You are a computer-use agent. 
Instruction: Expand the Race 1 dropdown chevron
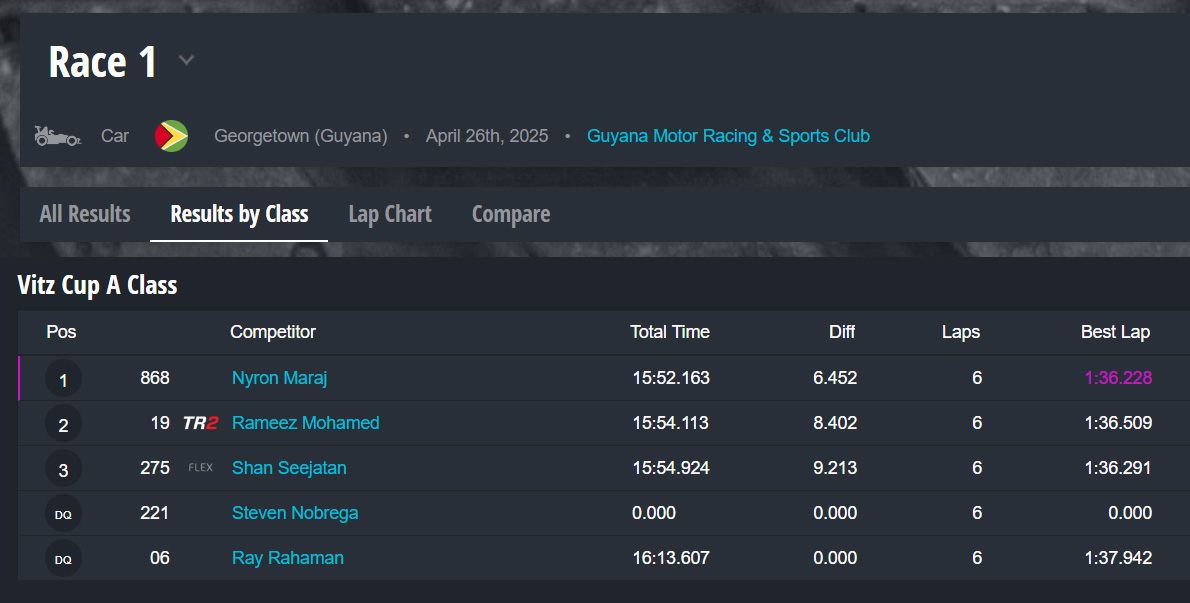tap(186, 61)
